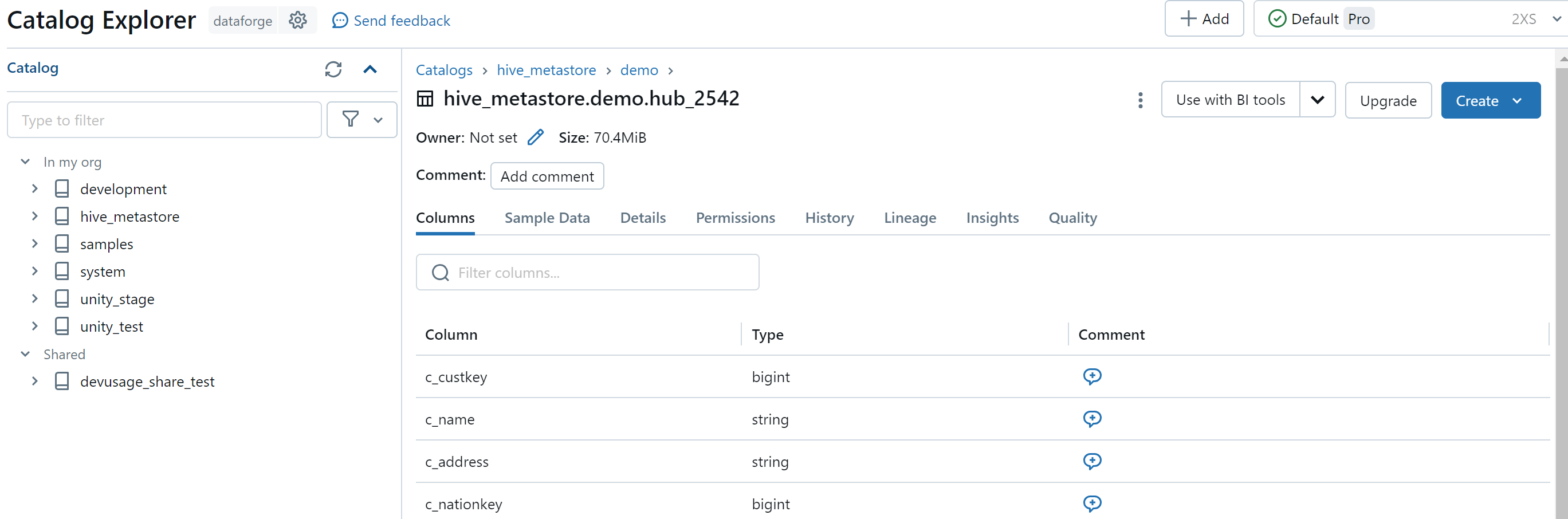Image resolution: width=1568 pixels, height=519 pixels.
Task: Click the Add button with plus icon
Action: [1204, 19]
